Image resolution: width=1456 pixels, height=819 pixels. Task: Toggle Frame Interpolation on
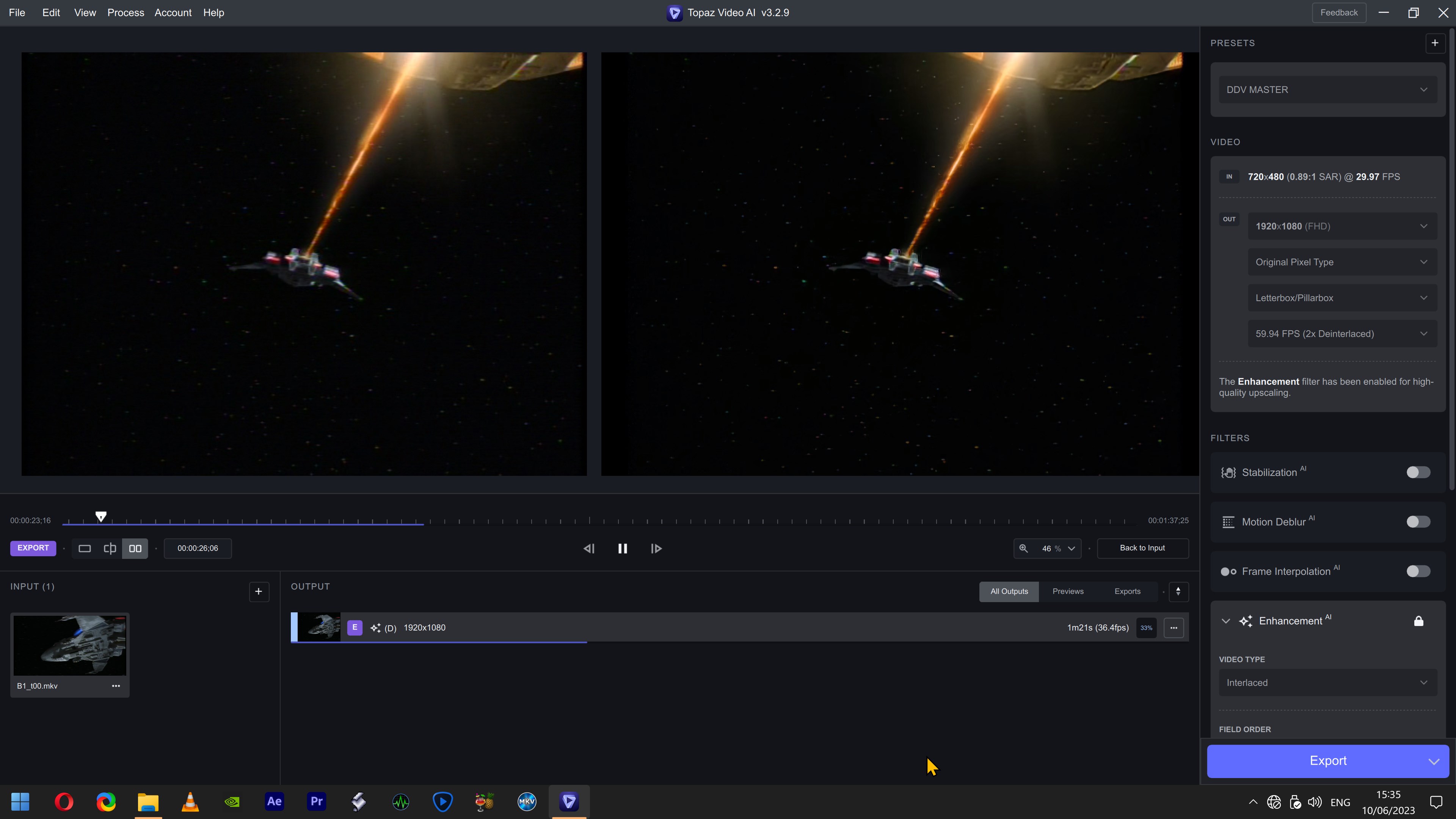(x=1418, y=571)
